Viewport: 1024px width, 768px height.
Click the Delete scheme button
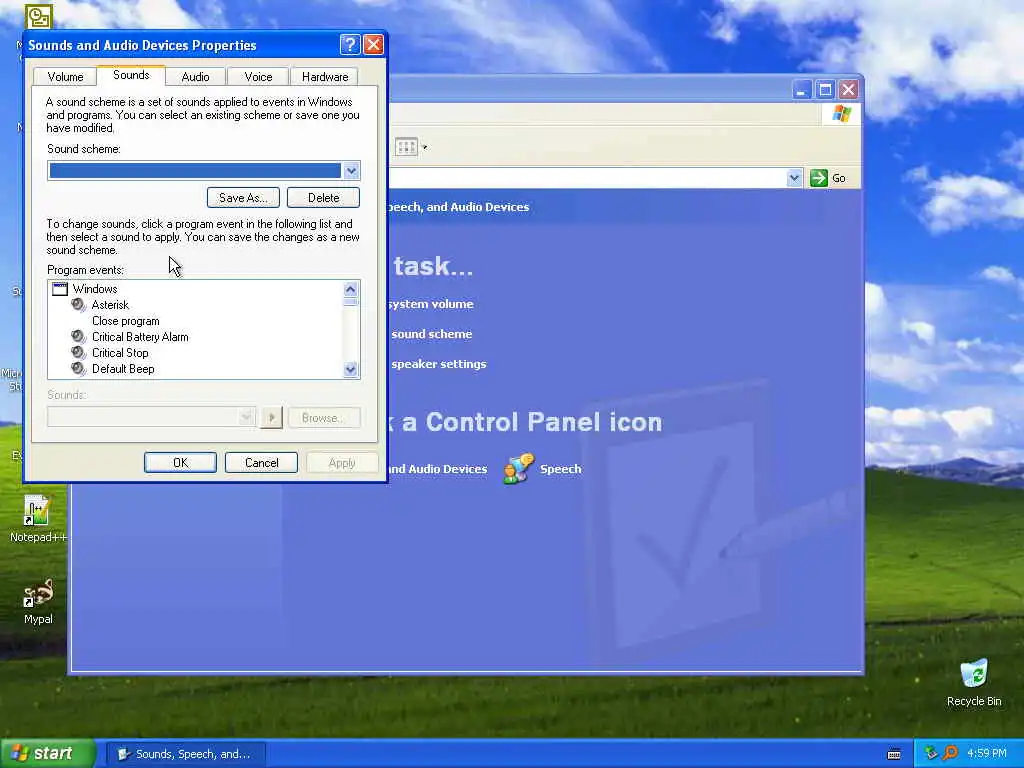[323, 197]
